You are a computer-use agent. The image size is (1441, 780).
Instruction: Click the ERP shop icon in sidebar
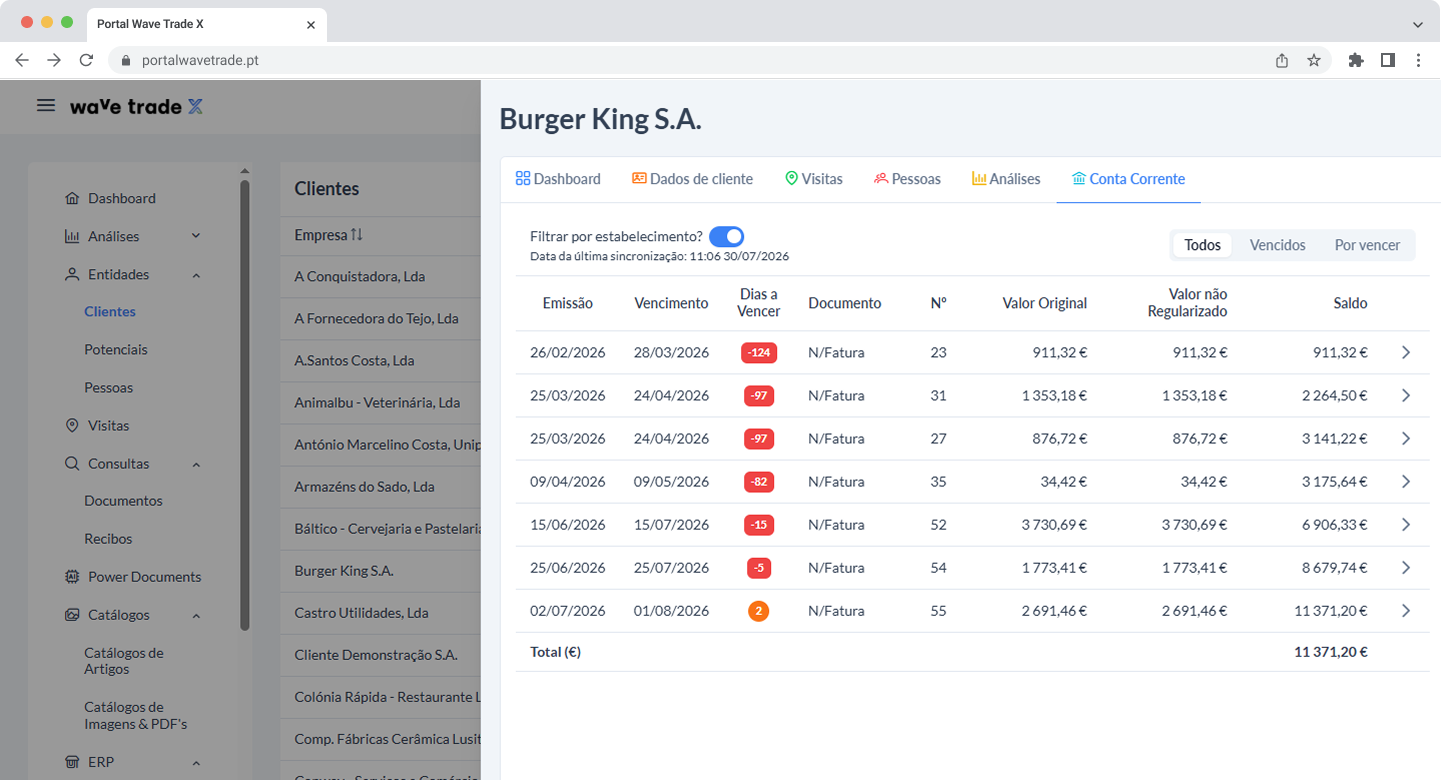(72, 762)
